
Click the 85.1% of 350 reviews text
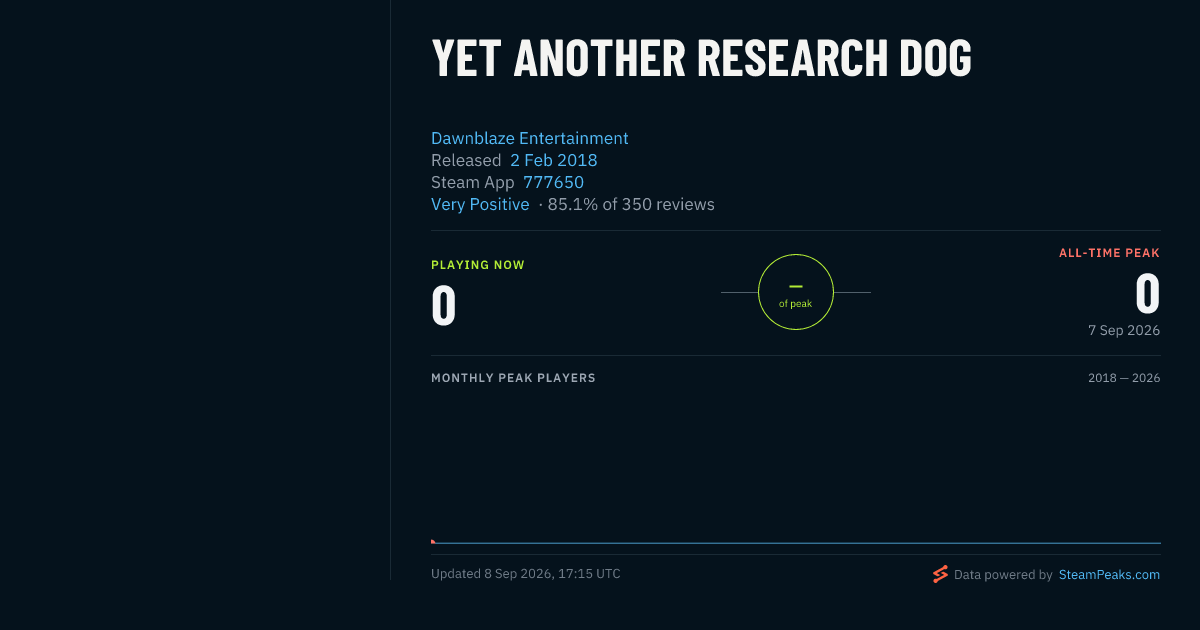point(631,204)
